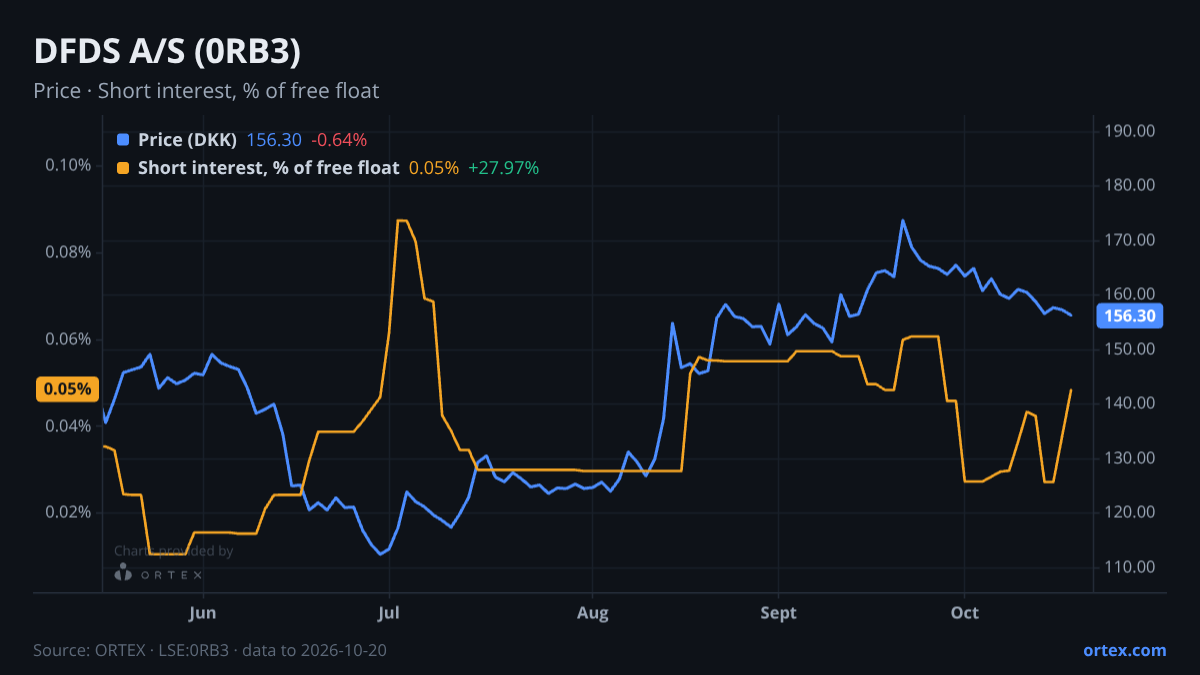Click the 0.04% left axis label
Screen dimensions: 1200x675
pyautogui.click(x=68, y=426)
